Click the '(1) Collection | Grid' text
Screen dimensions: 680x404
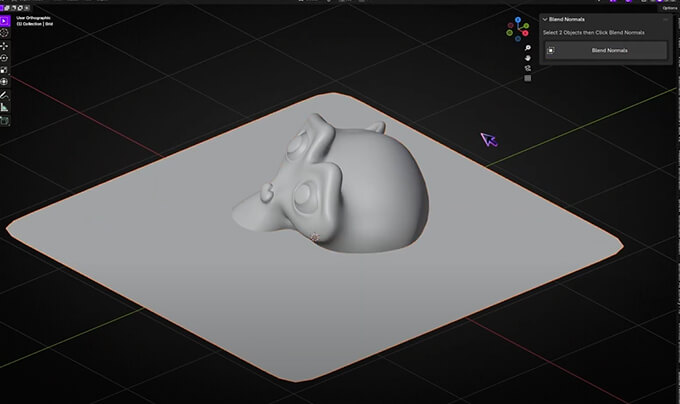35,24
